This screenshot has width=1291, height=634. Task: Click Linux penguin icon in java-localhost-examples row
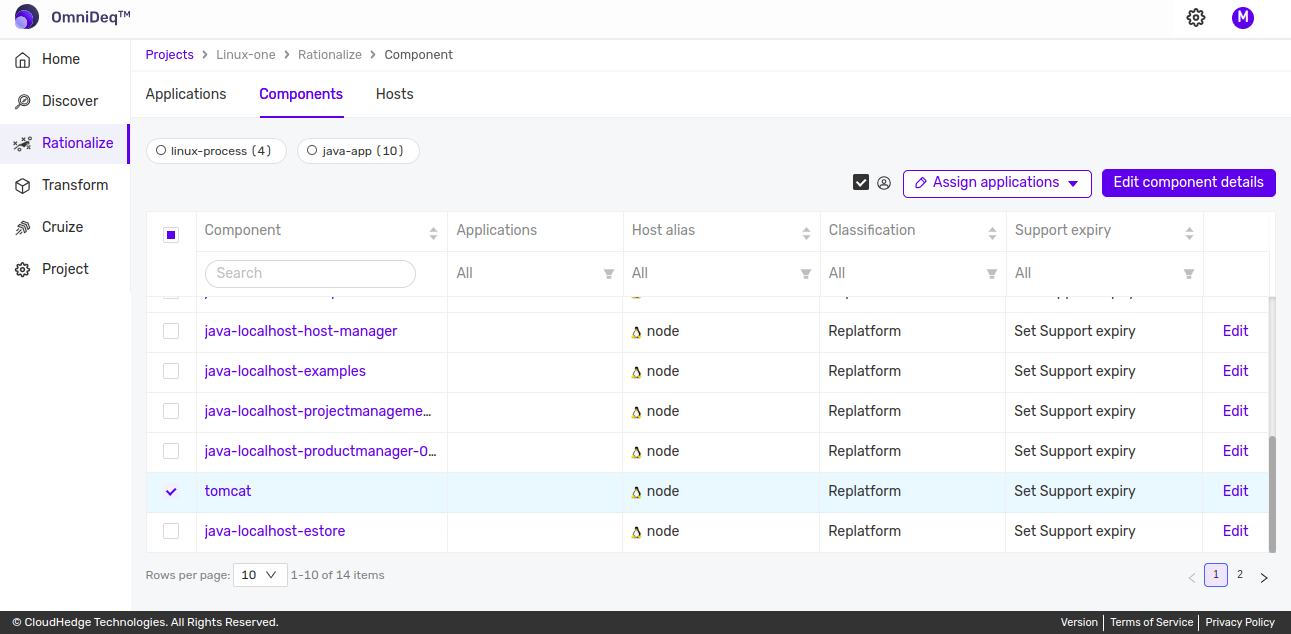(x=637, y=372)
